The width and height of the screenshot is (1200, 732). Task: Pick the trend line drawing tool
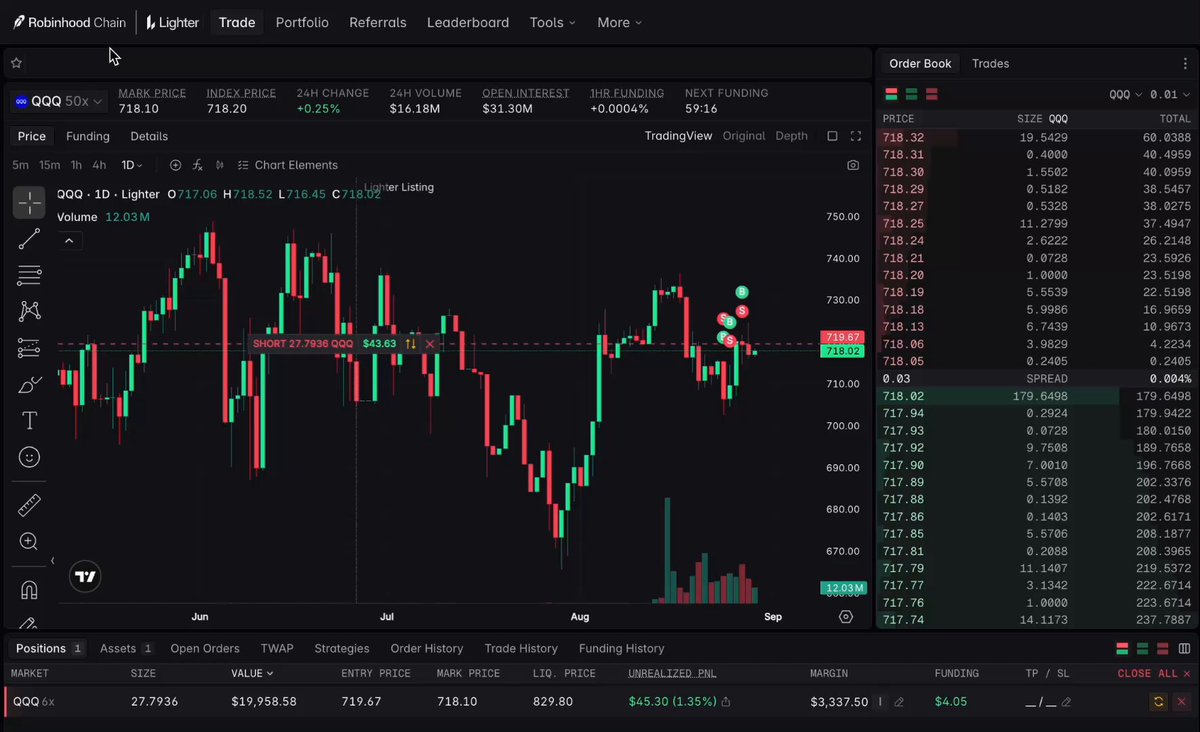[x=29, y=239]
